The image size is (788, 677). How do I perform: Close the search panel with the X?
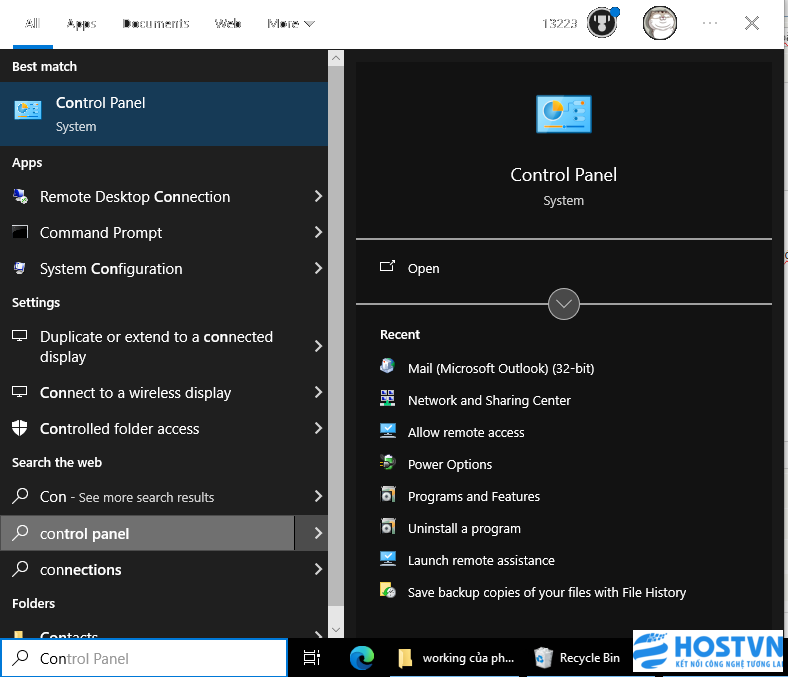pos(752,23)
